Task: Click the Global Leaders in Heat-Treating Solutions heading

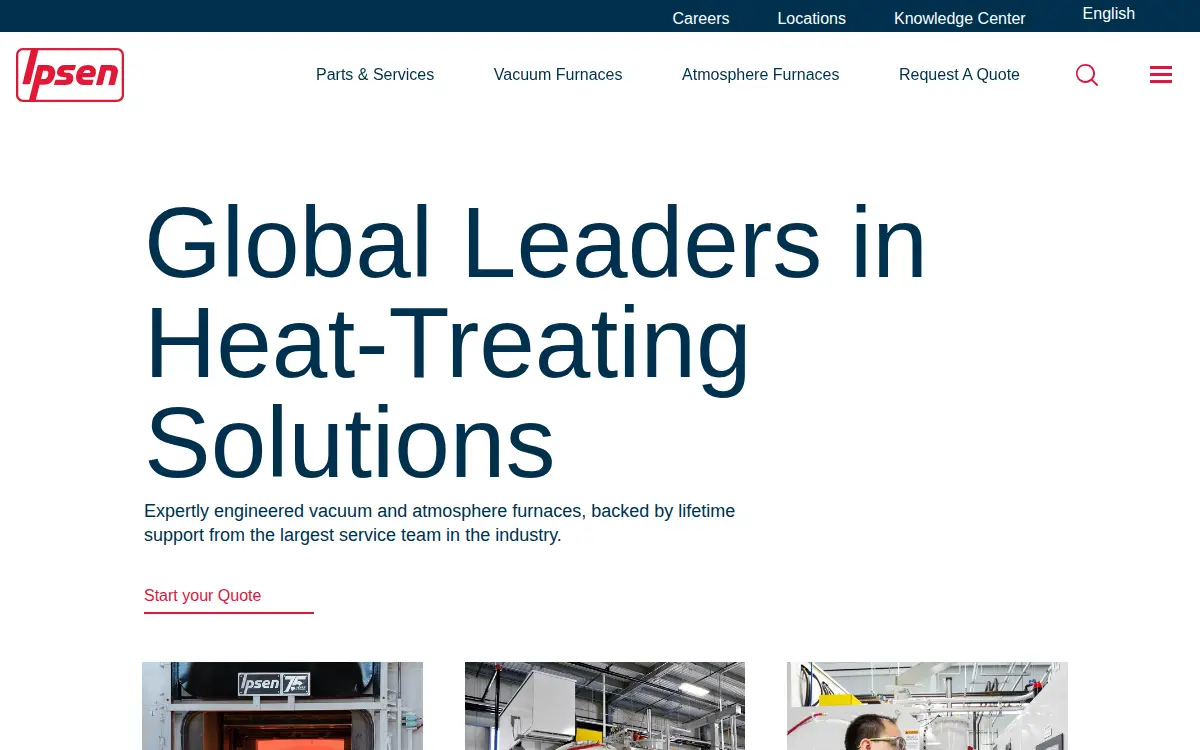Action: point(536,341)
